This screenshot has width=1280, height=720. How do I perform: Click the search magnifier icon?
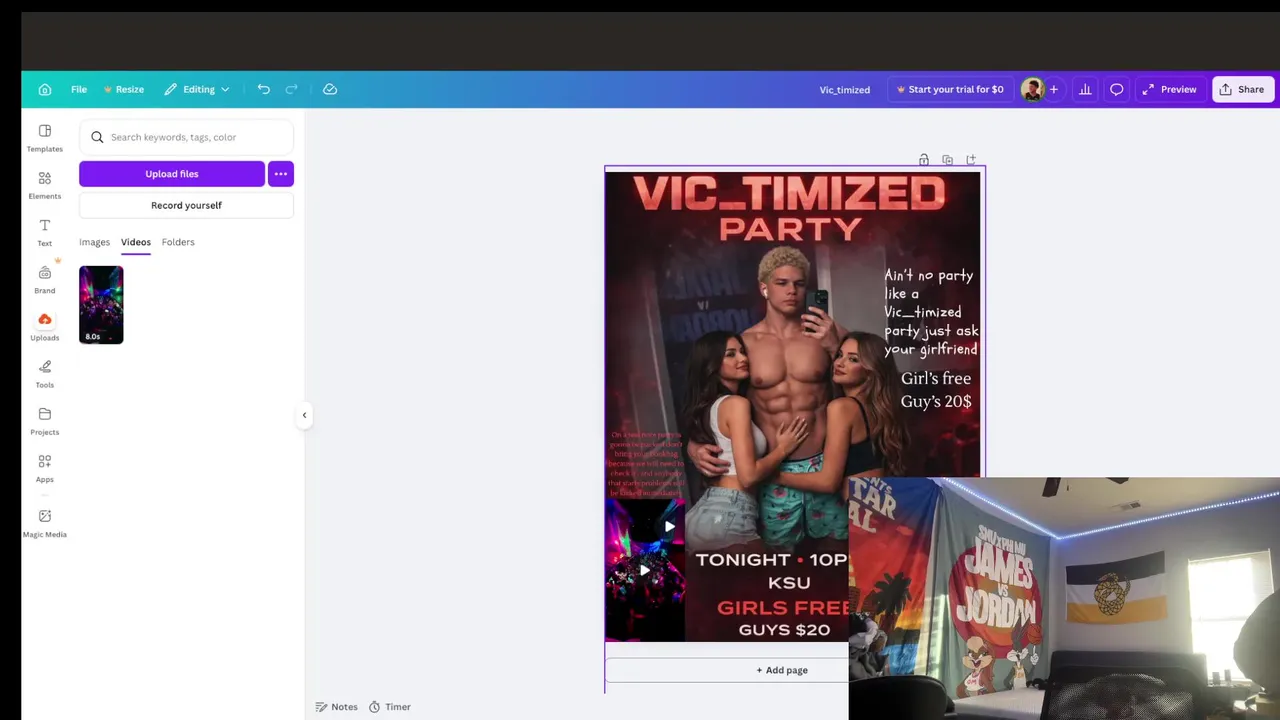tap(97, 137)
